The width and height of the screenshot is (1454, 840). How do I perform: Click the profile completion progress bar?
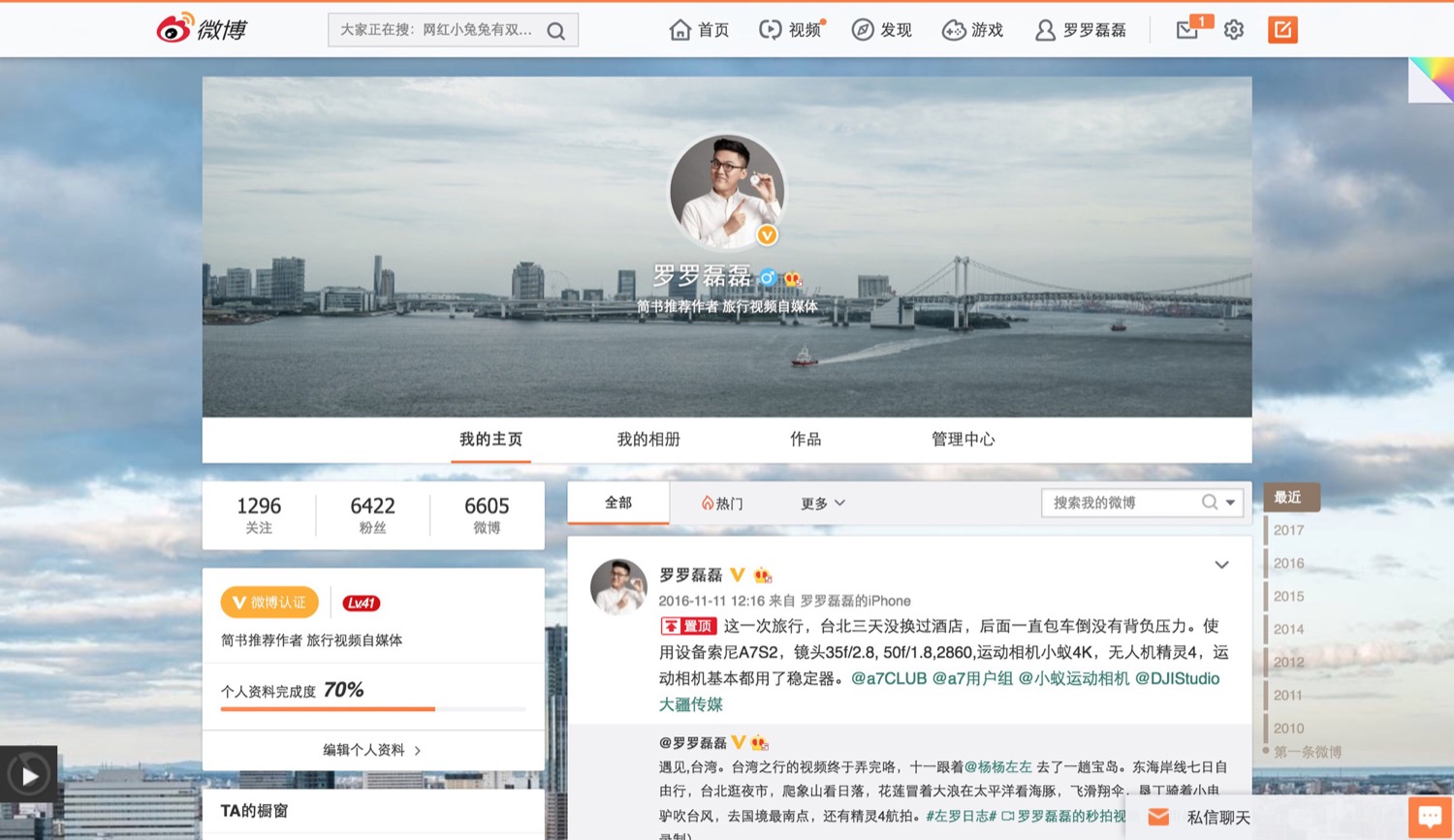(373, 709)
